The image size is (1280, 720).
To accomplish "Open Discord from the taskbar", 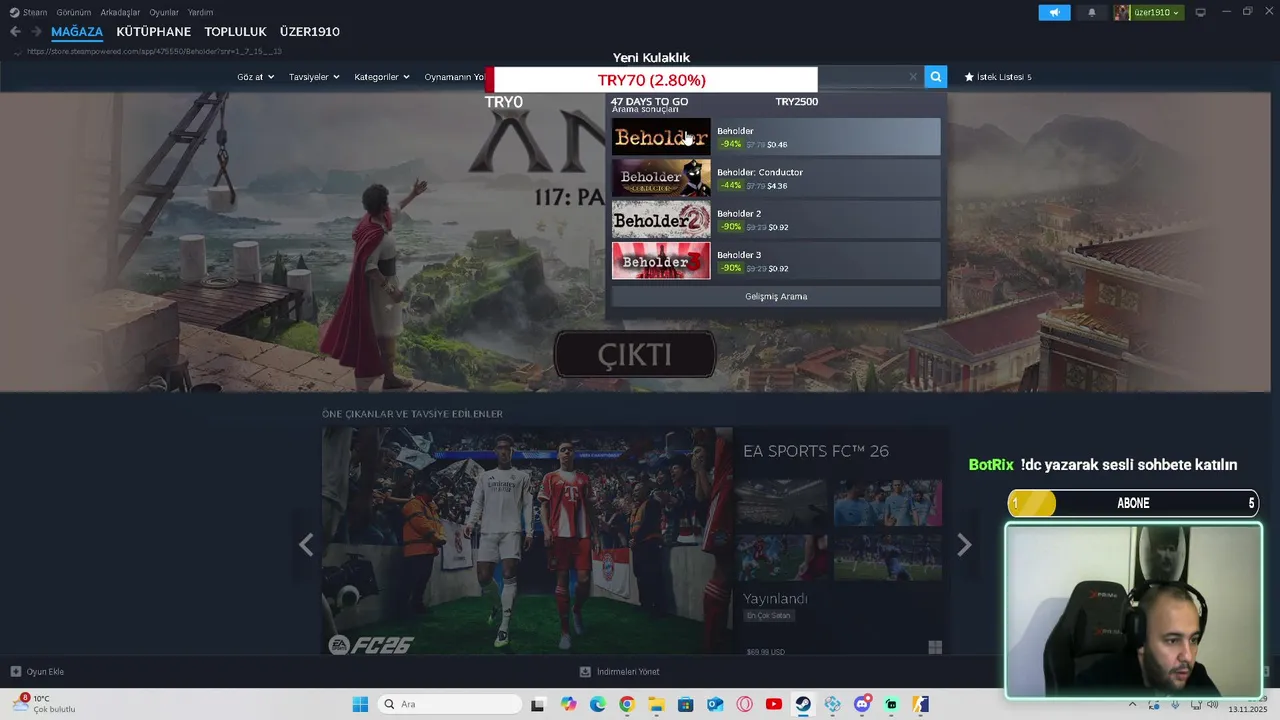I will click(862, 704).
